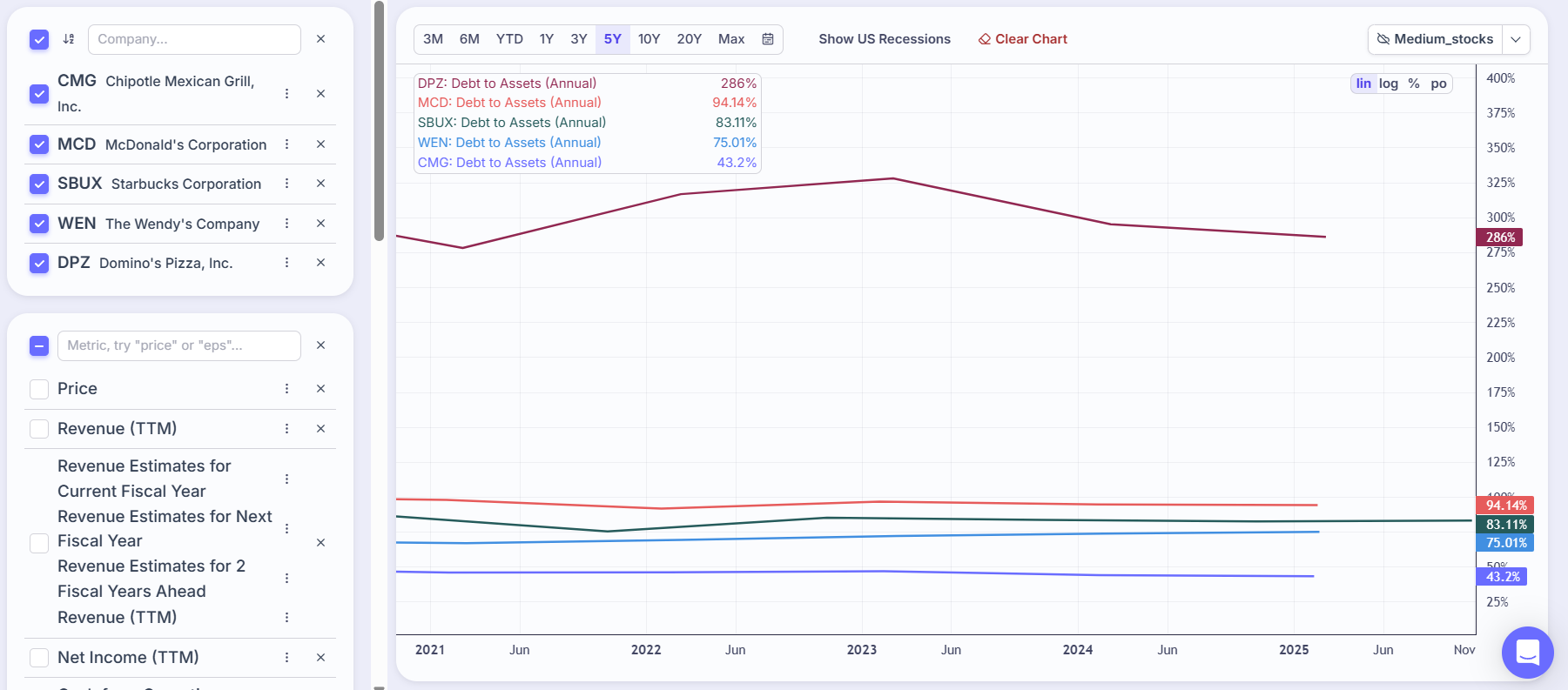The width and height of the screenshot is (1568, 690).
Task: Expand the Medium_stocks dropdown arrow
Action: [1516, 39]
